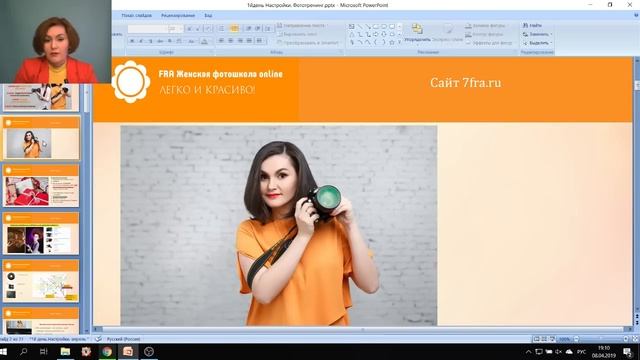Center the paragraph text
The width and height of the screenshot is (640, 360).
tap(230, 41)
